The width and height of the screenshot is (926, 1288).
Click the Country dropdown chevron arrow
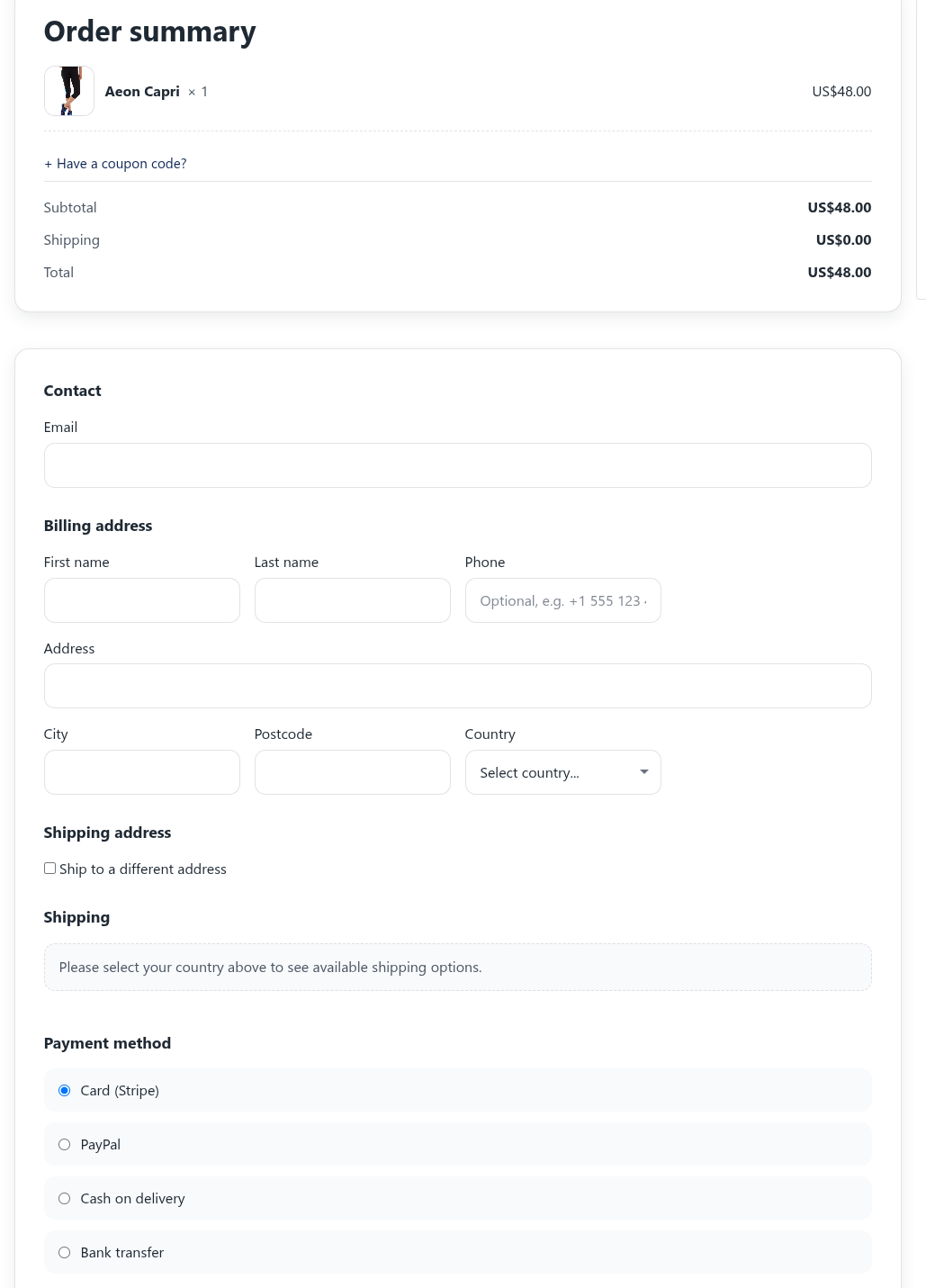(643, 772)
